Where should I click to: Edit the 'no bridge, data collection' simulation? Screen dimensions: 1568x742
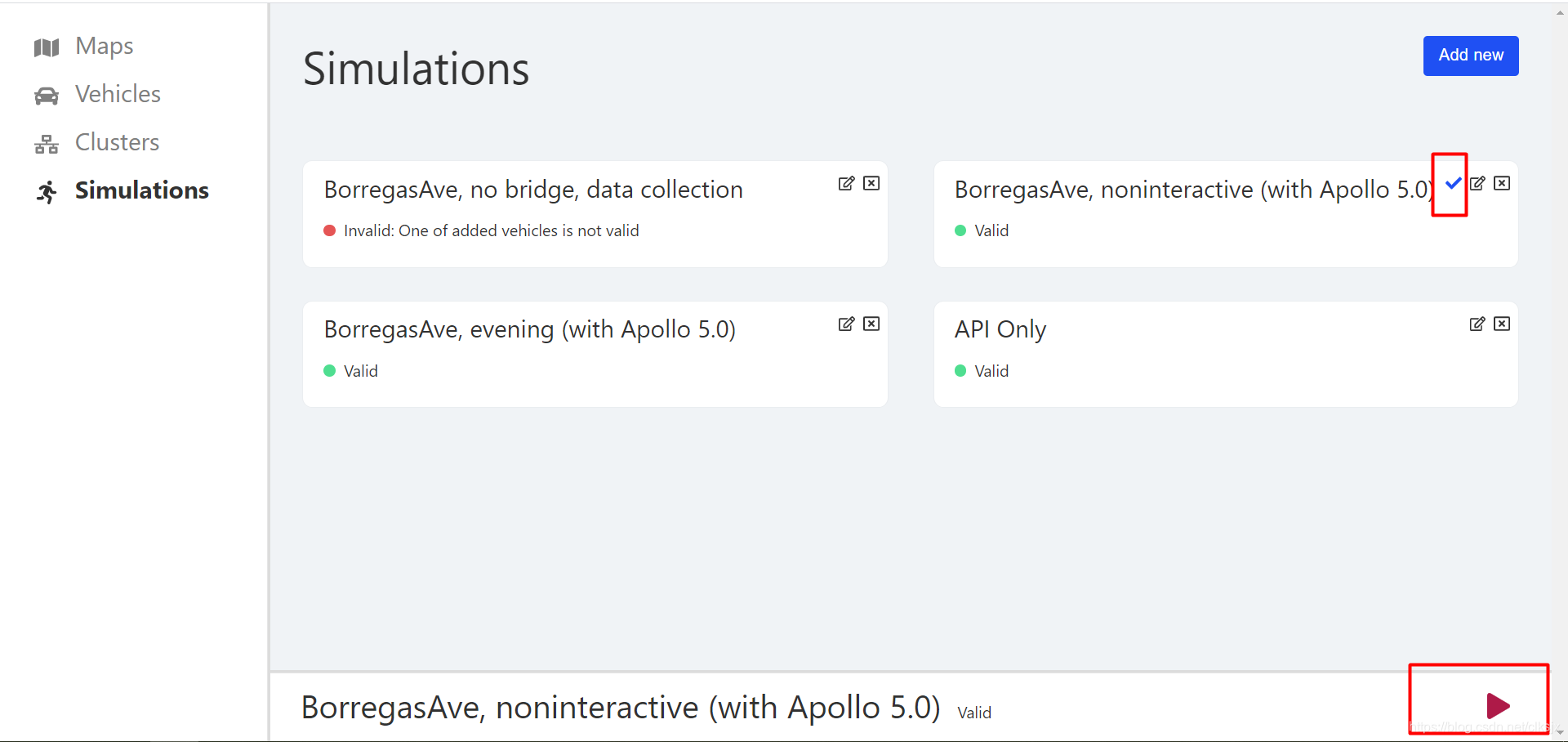coord(846,183)
